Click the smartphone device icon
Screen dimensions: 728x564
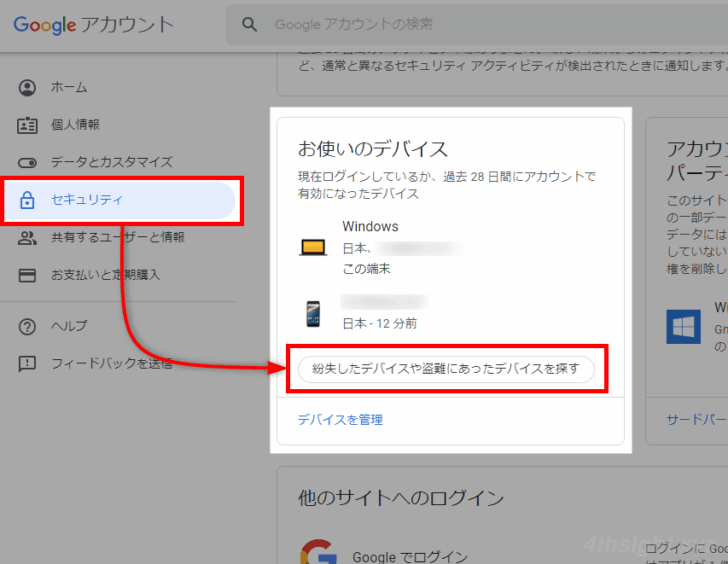[x=313, y=313]
